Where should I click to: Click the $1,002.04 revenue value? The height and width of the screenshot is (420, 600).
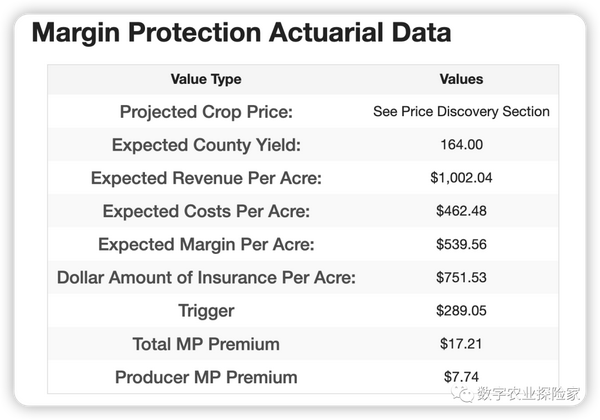click(x=461, y=178)
